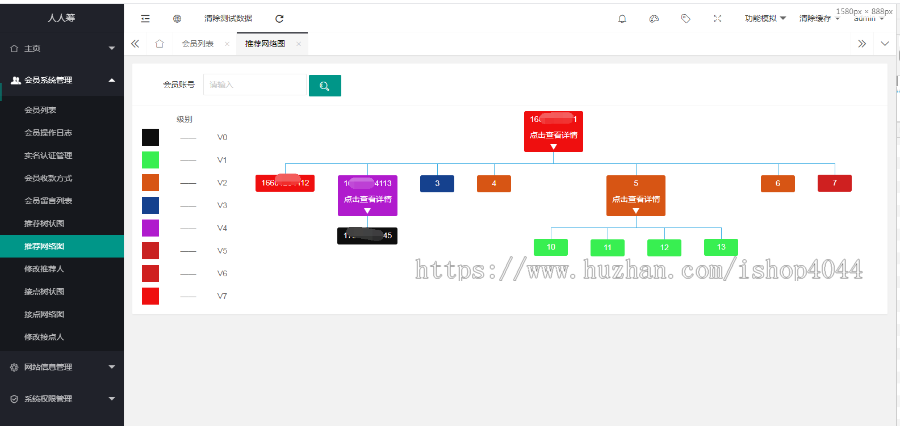The height and width of the screenshot is (426, 900).
Task: Open the 功能模拟 dropdown in the top bar
Action: pos(766,18)
